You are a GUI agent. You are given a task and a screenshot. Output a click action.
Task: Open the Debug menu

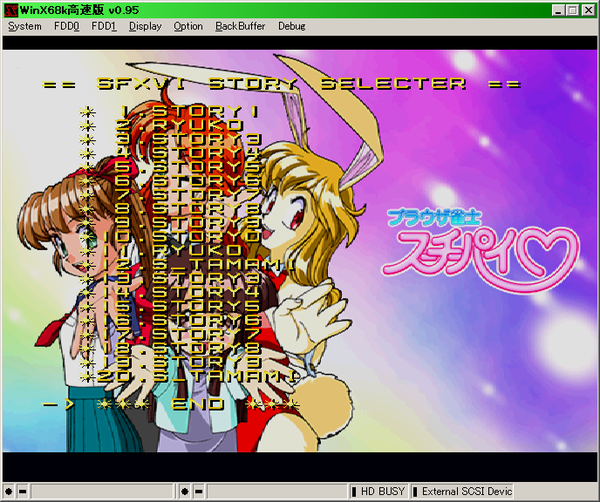point(292,26)
